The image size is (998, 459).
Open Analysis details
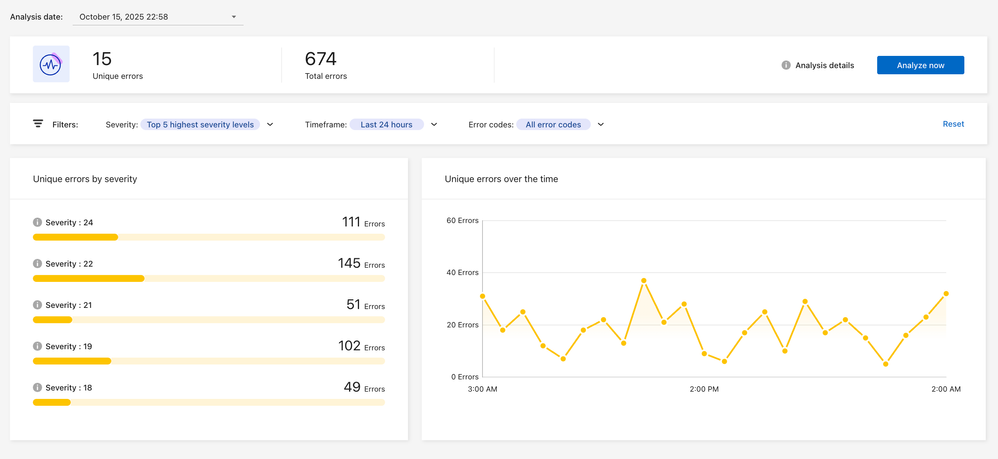pyautogui.click(x=824, y=65)
